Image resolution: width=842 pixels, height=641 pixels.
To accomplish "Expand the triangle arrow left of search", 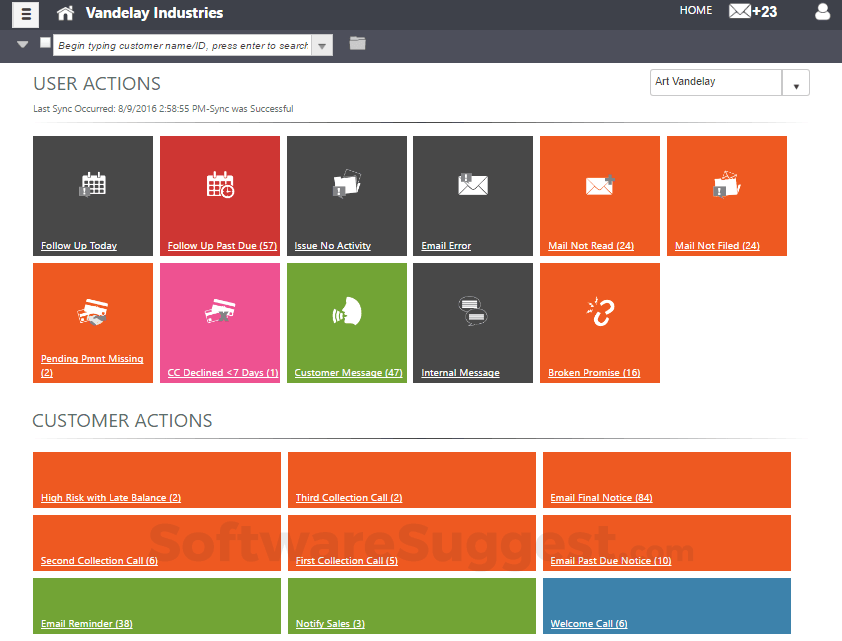I will (x=23, y=45).
